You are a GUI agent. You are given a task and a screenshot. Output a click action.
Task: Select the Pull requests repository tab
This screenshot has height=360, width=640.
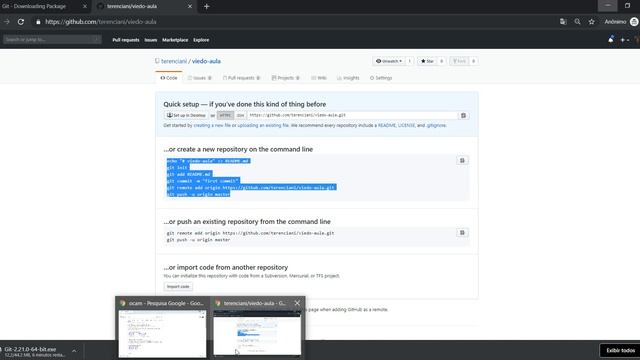241,78
